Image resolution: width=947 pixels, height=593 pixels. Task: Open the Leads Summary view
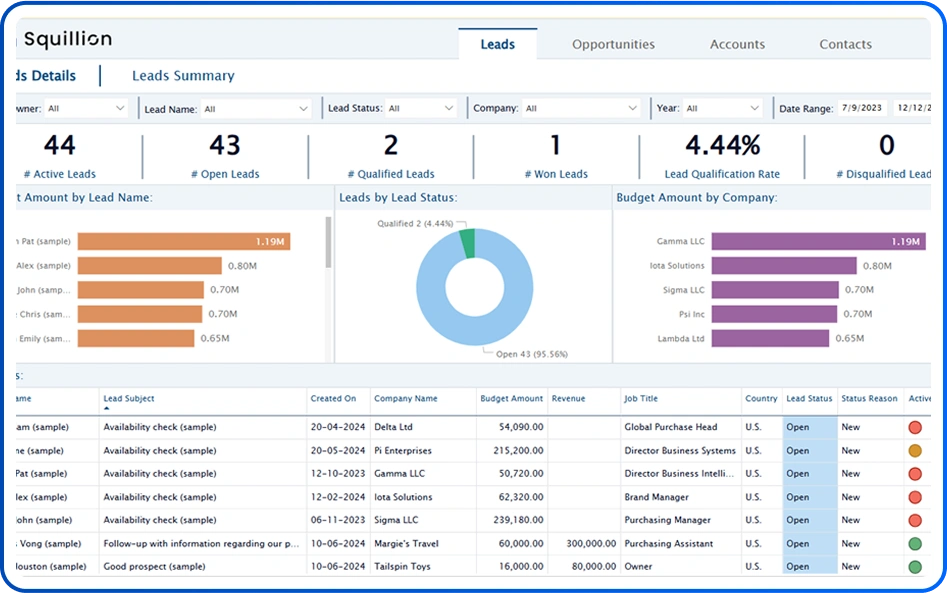tap(183, 76)
